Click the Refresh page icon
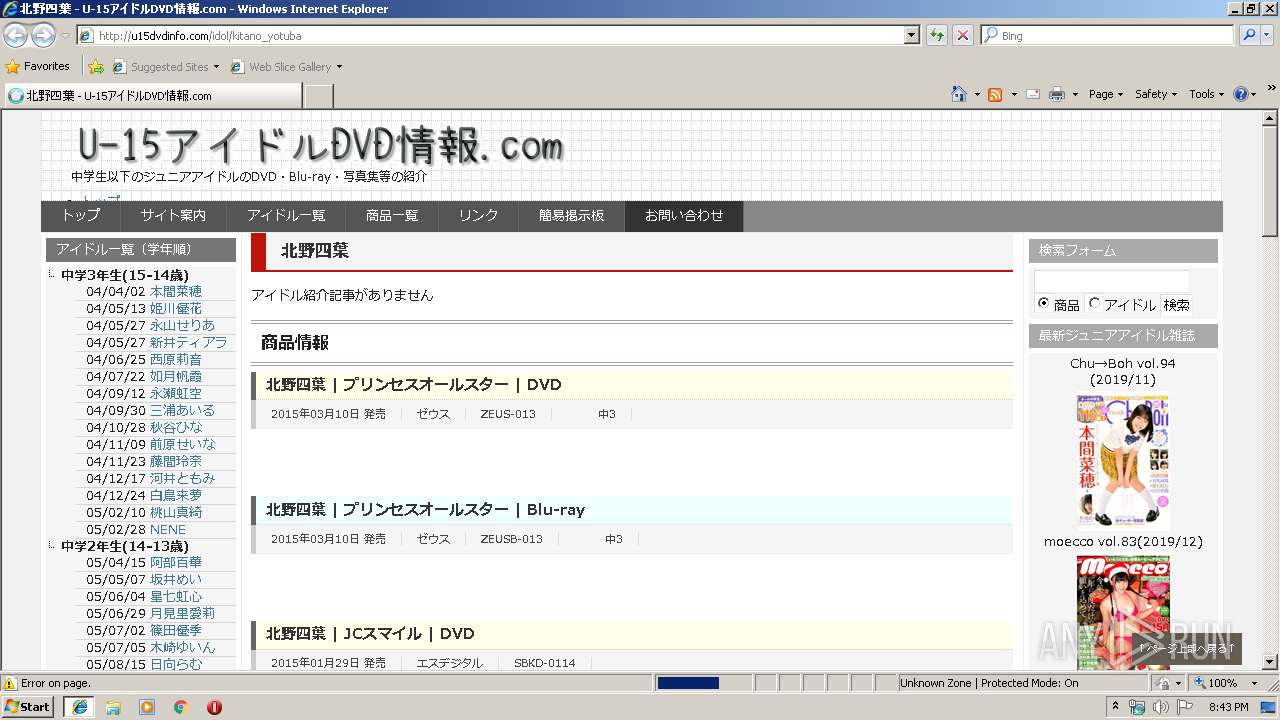 [937, 35]
